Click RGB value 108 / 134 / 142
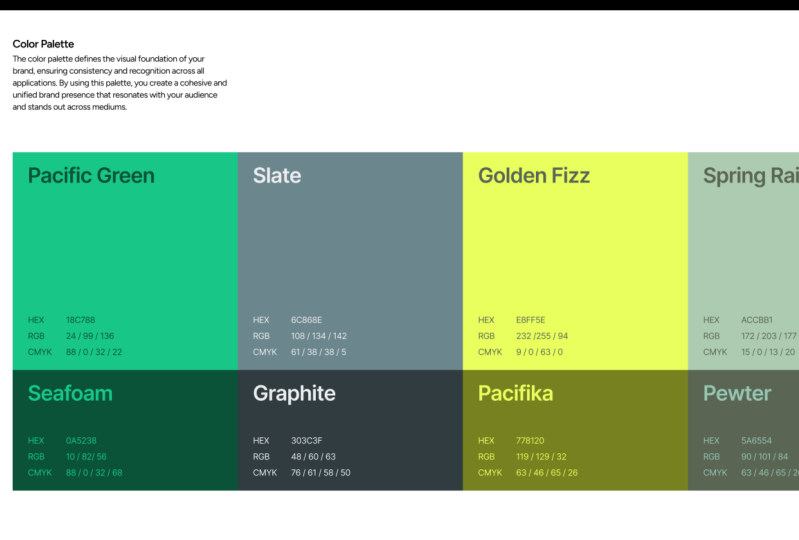The image size is (799, 540). click(x=319, y=336)
